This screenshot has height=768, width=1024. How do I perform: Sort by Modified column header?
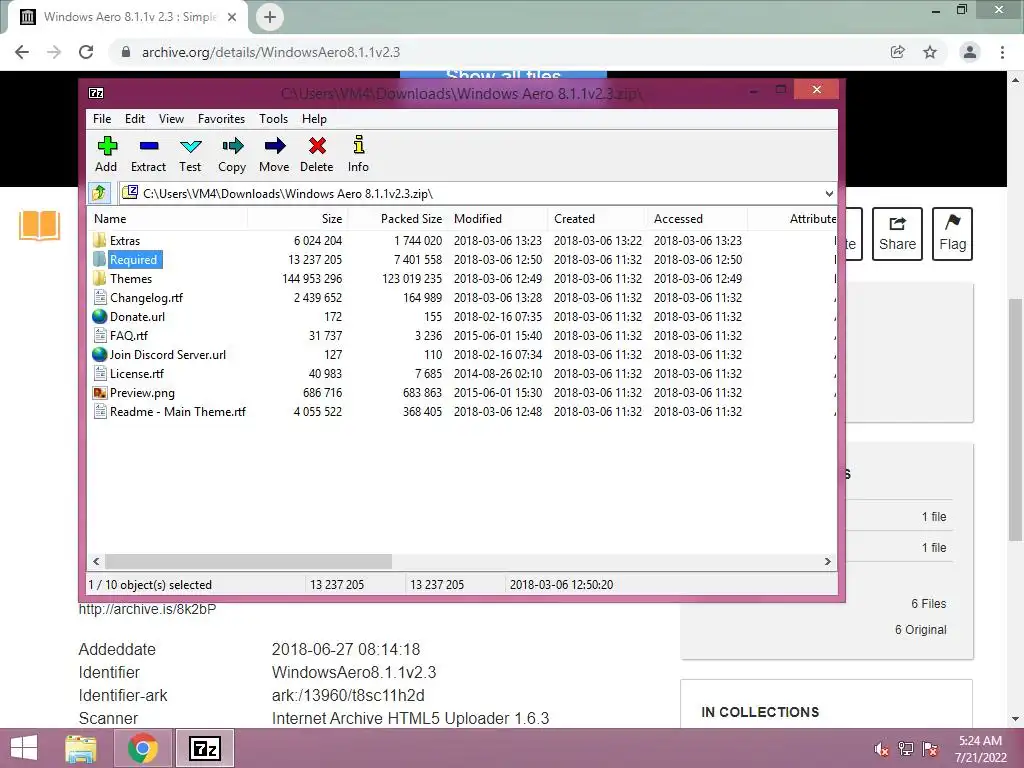(498, 219)
